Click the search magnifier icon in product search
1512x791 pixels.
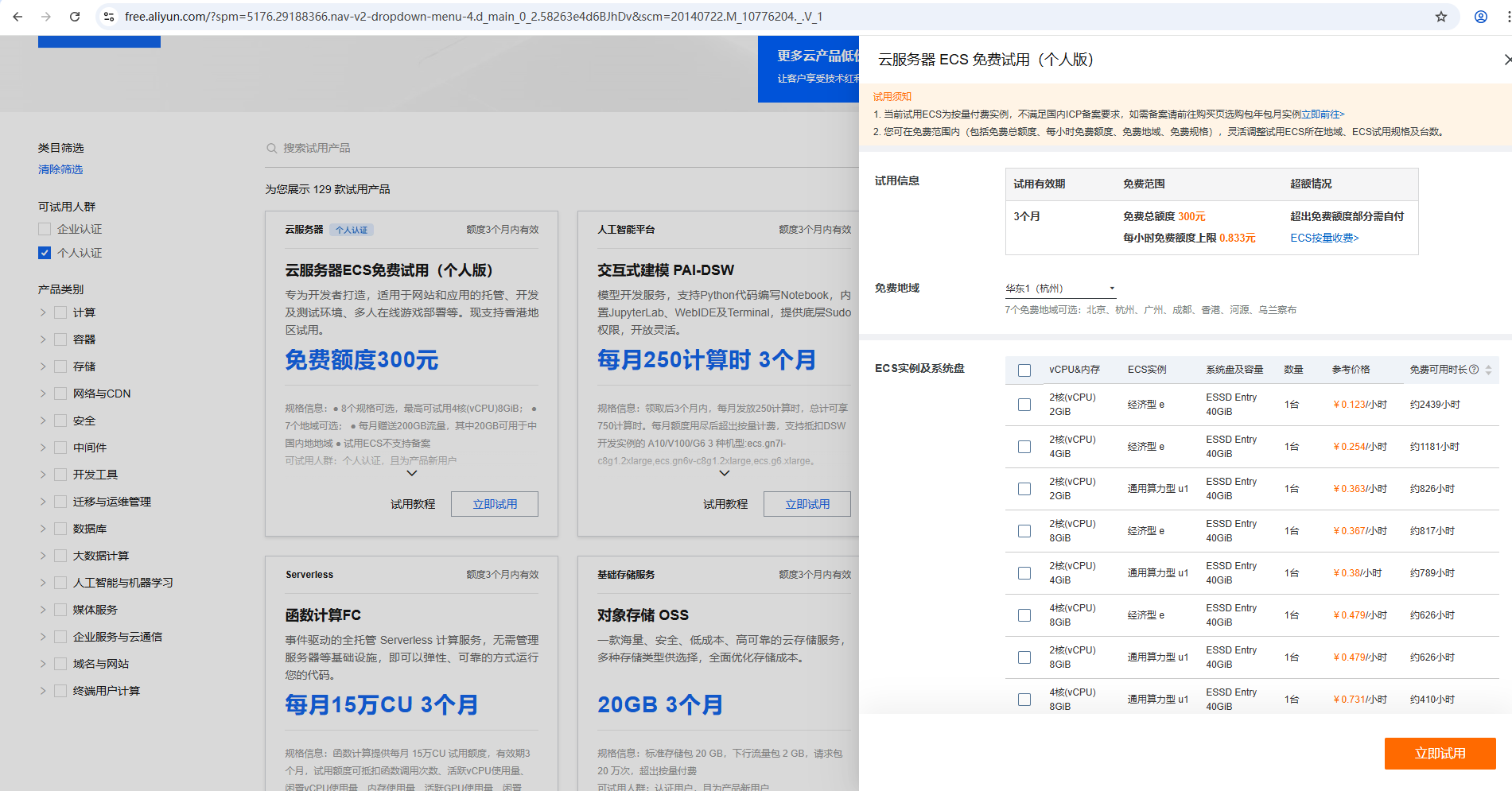click(x=272, y=149)
